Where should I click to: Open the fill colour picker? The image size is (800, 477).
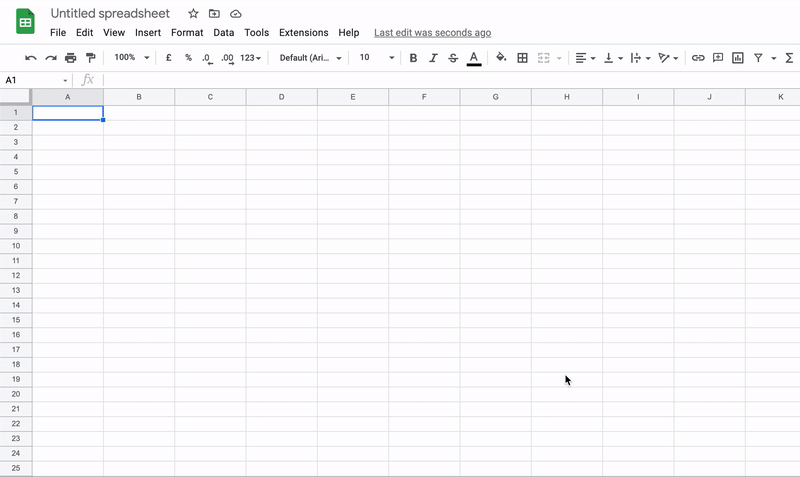[501, 58]
